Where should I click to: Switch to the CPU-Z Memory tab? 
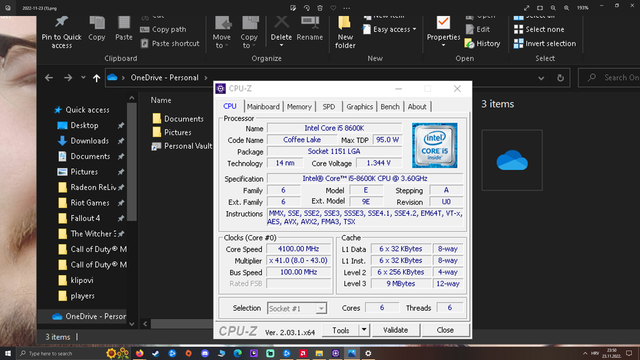pos(299,107)
